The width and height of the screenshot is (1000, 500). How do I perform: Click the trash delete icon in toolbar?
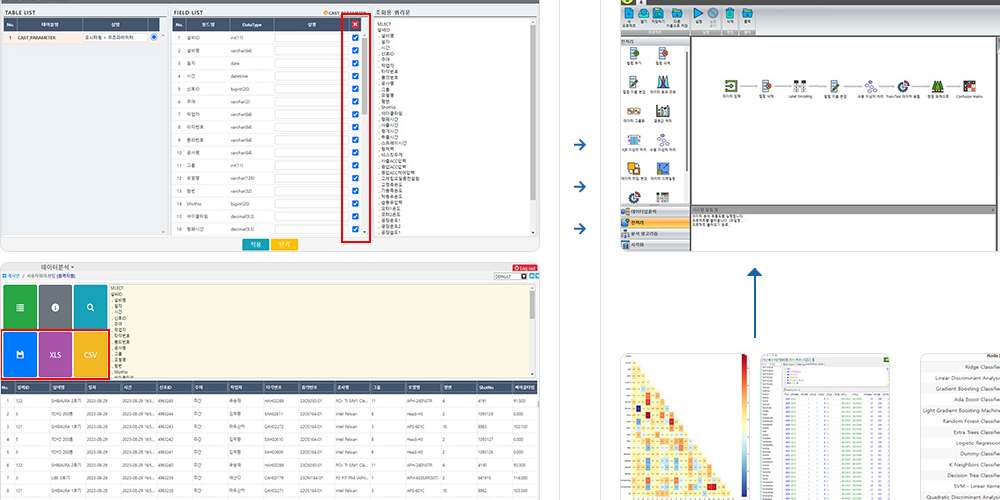click(730, 15)
